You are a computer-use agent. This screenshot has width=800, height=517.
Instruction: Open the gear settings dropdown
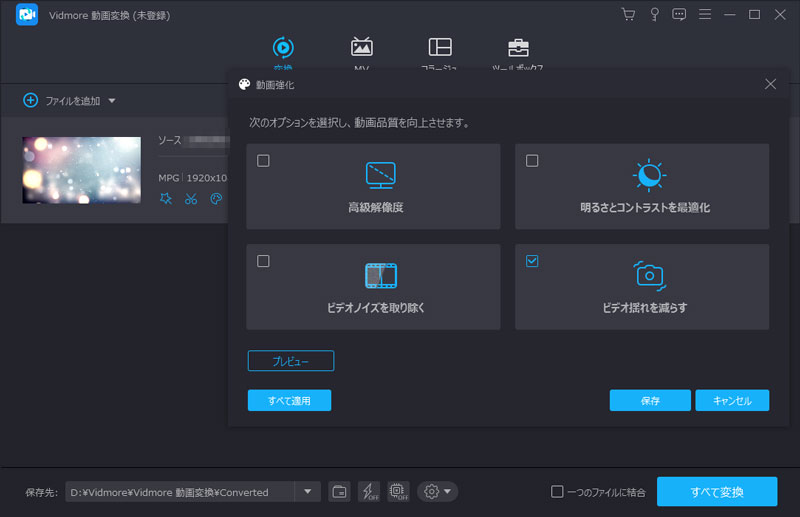click(x=437, y=492)
